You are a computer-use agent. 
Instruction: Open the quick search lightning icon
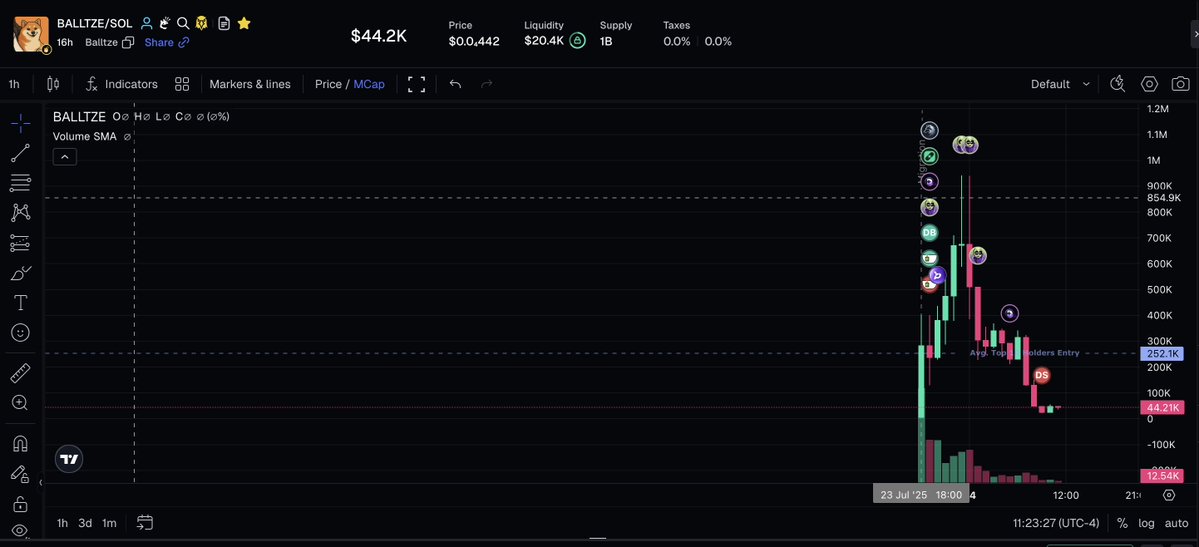click(1117, 84)
